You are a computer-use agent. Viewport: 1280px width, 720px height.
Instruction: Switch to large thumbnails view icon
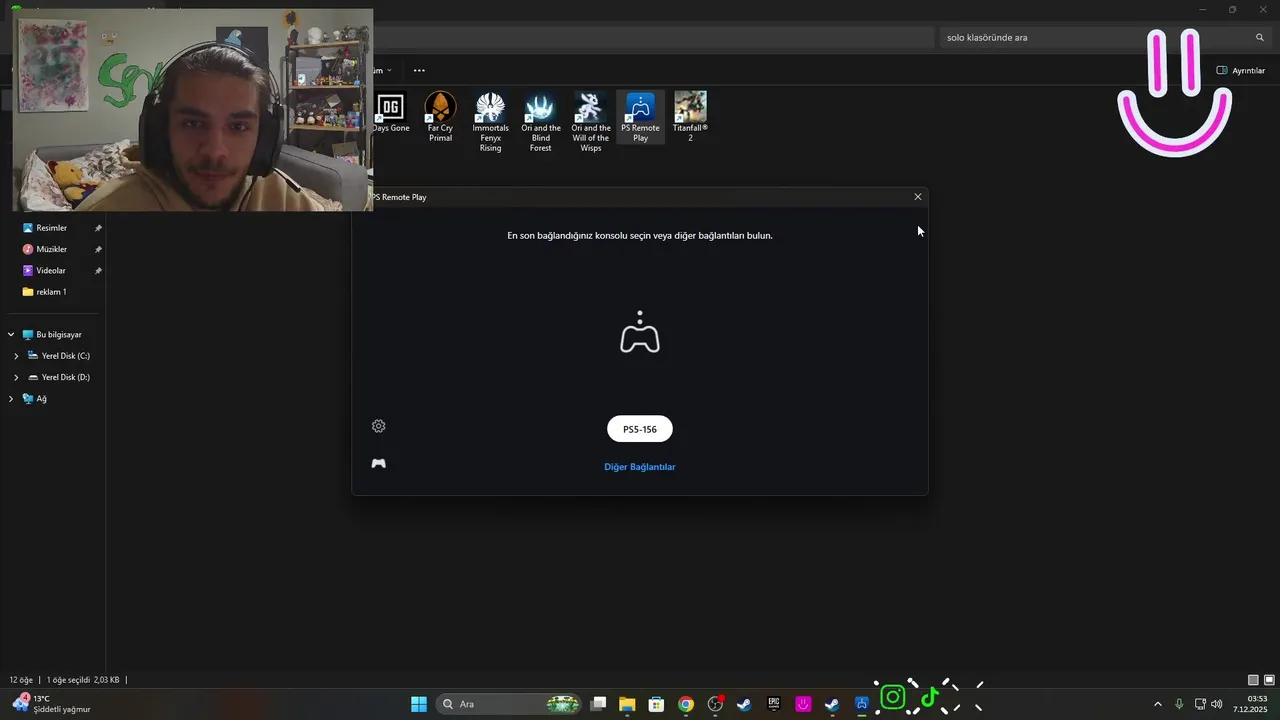click(1270, 680)
